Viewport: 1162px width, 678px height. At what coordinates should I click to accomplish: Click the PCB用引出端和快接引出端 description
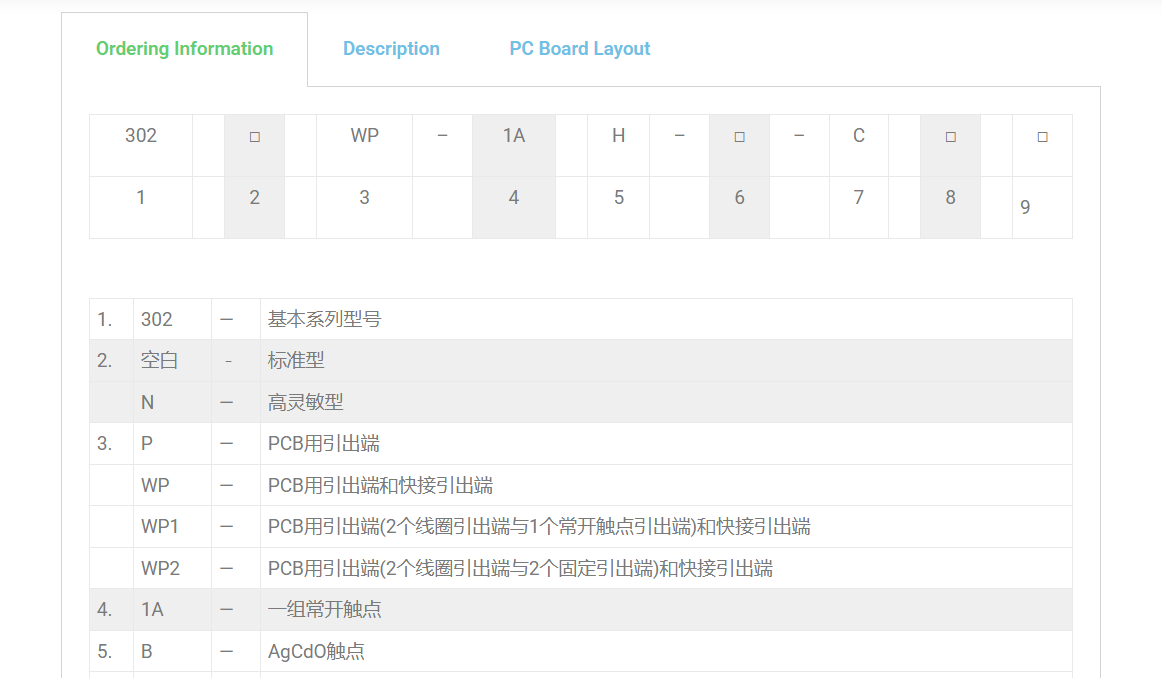pos(380,486)
